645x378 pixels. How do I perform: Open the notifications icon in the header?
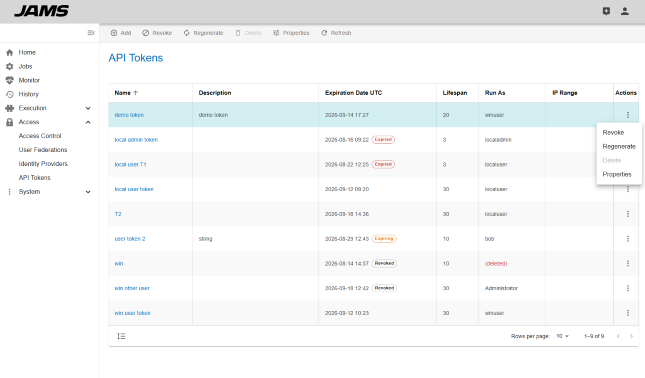(x=606, y=11)
